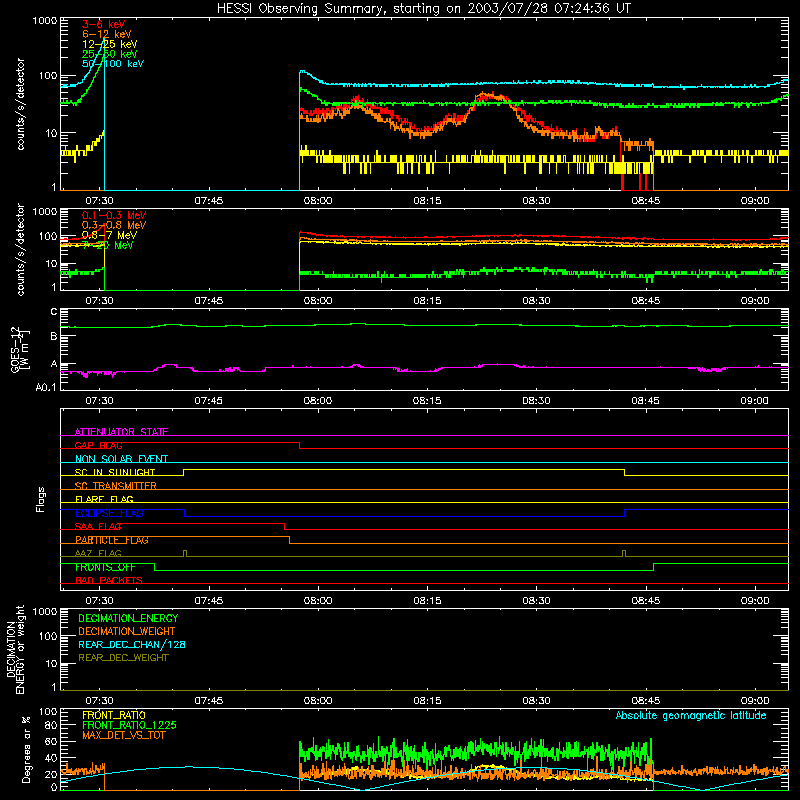The width and height of the screenshot is (800, 800).
Task: Click the FLARE_FLAG label
Action: [x=104, y=499]
